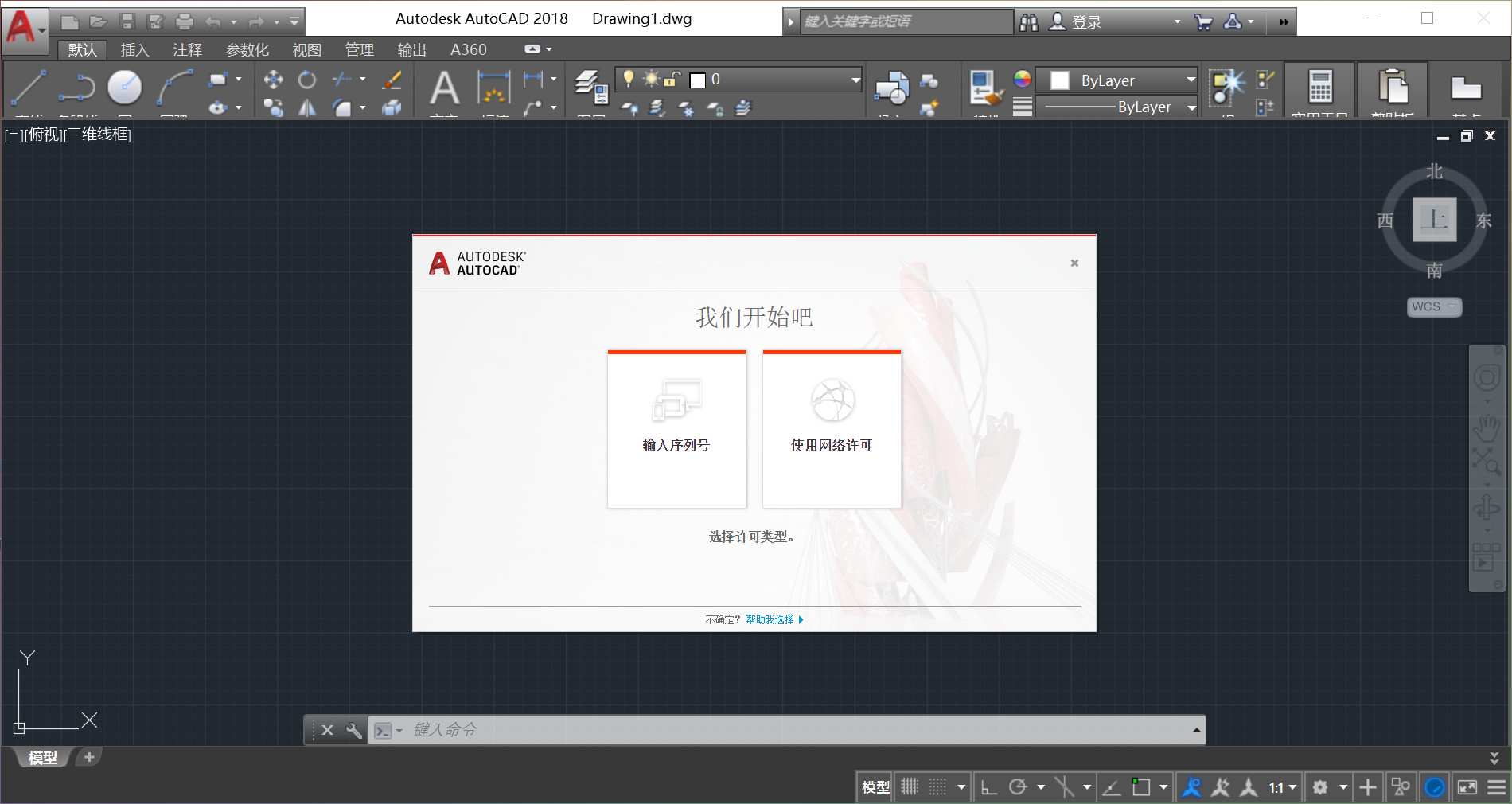Screen dimensions: 1512x804
Task: Click the Match Properties icon
Action: click(985, 88)
